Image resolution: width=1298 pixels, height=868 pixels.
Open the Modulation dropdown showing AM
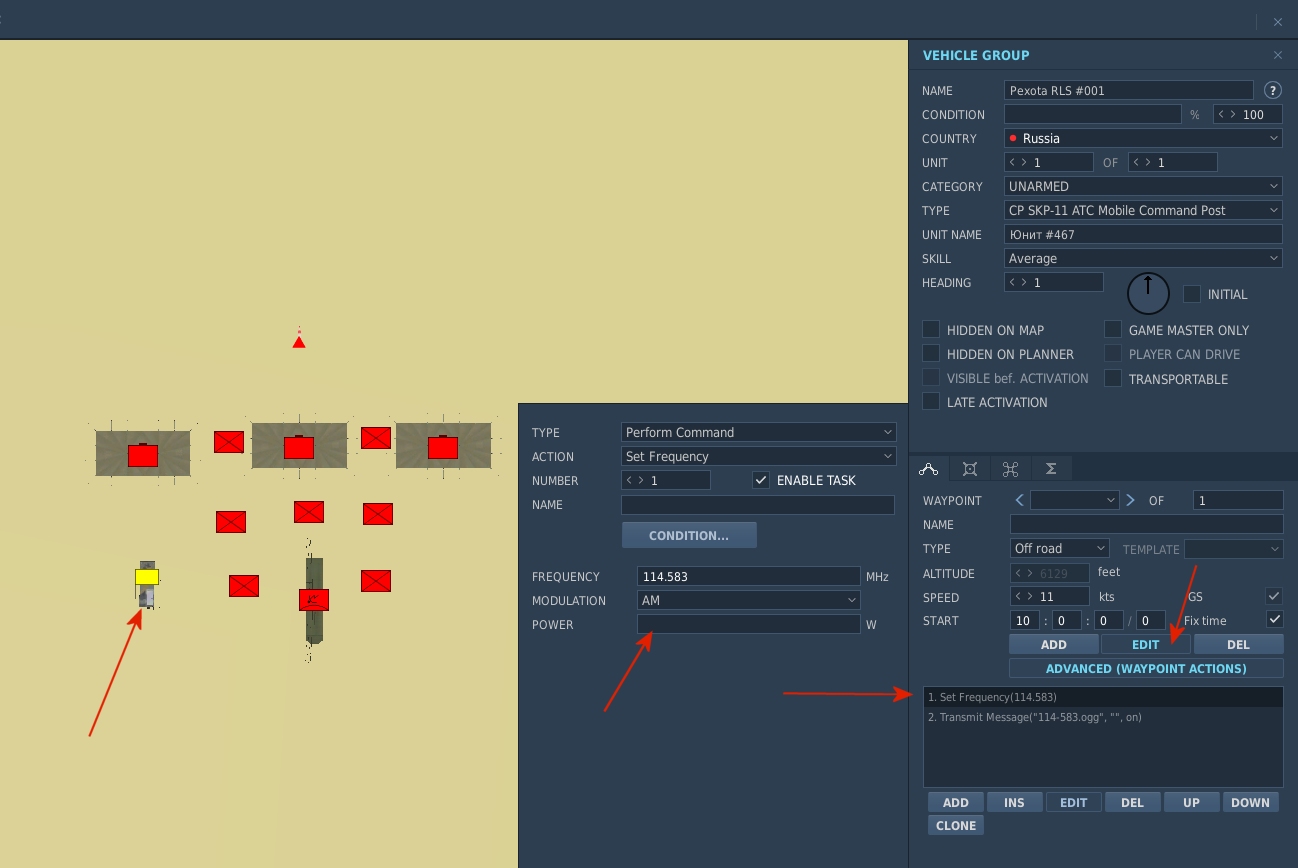pos(749,600)
